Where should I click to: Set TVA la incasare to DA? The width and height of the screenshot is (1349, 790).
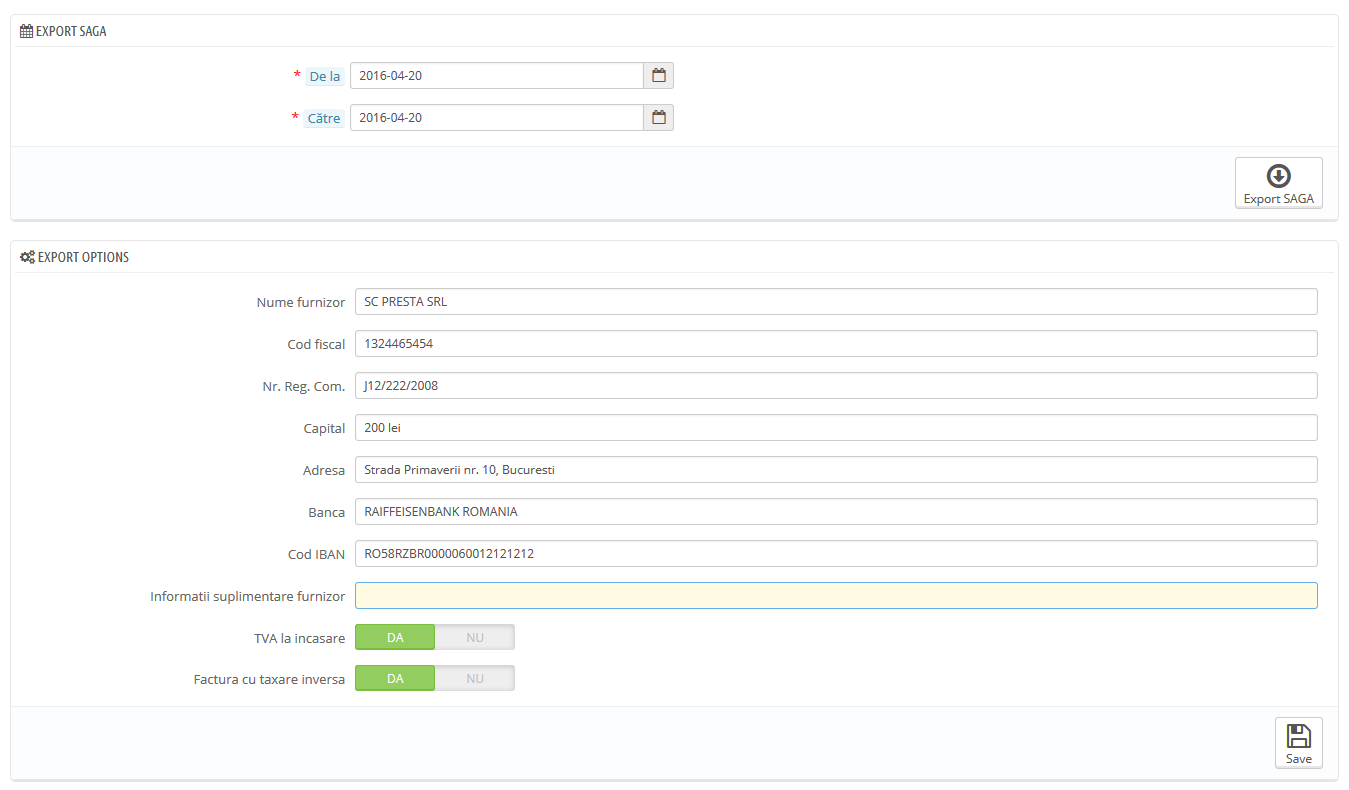[x=395, y=638]
